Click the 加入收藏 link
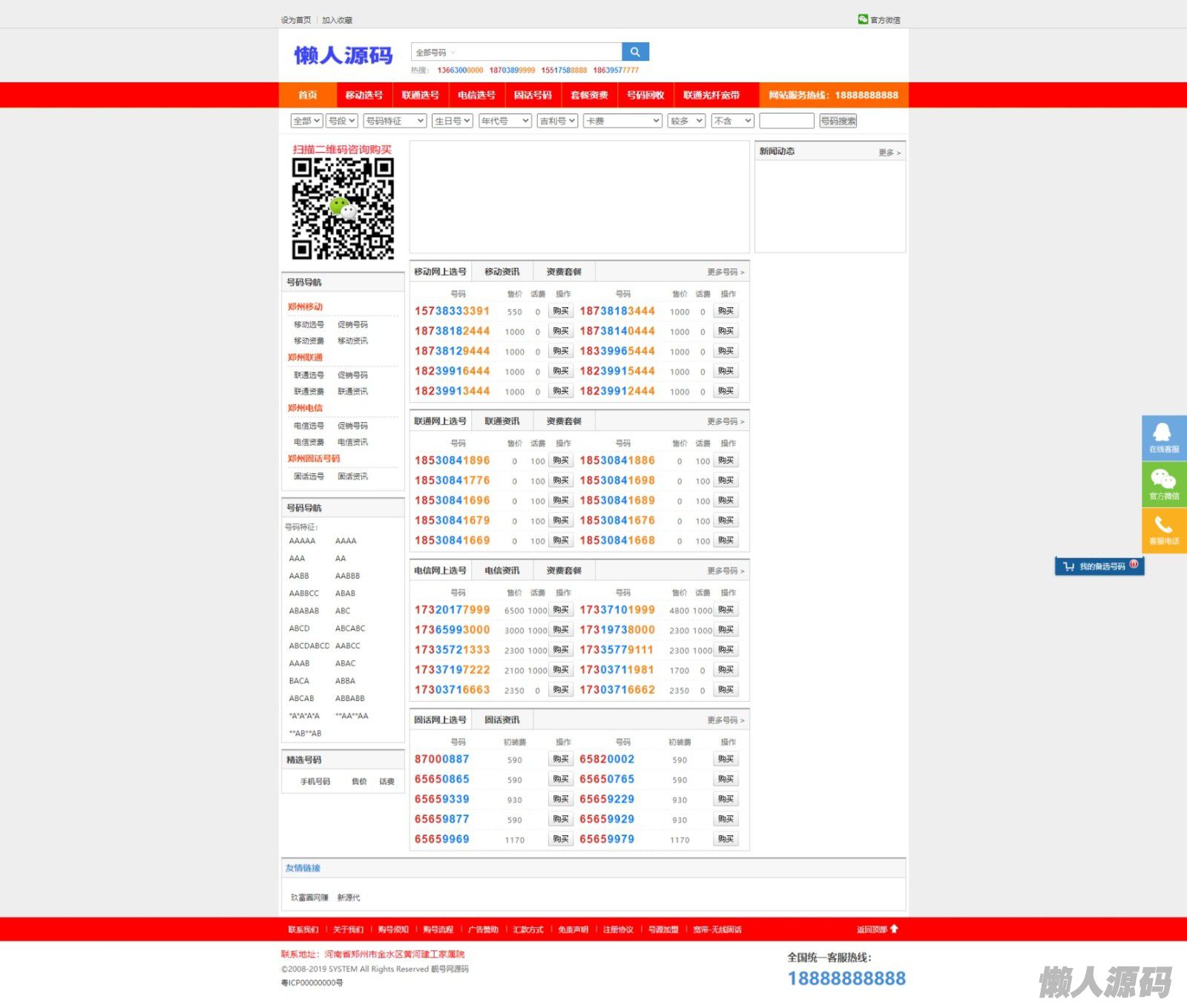1187x1008 pixels. tap(338, 20)
